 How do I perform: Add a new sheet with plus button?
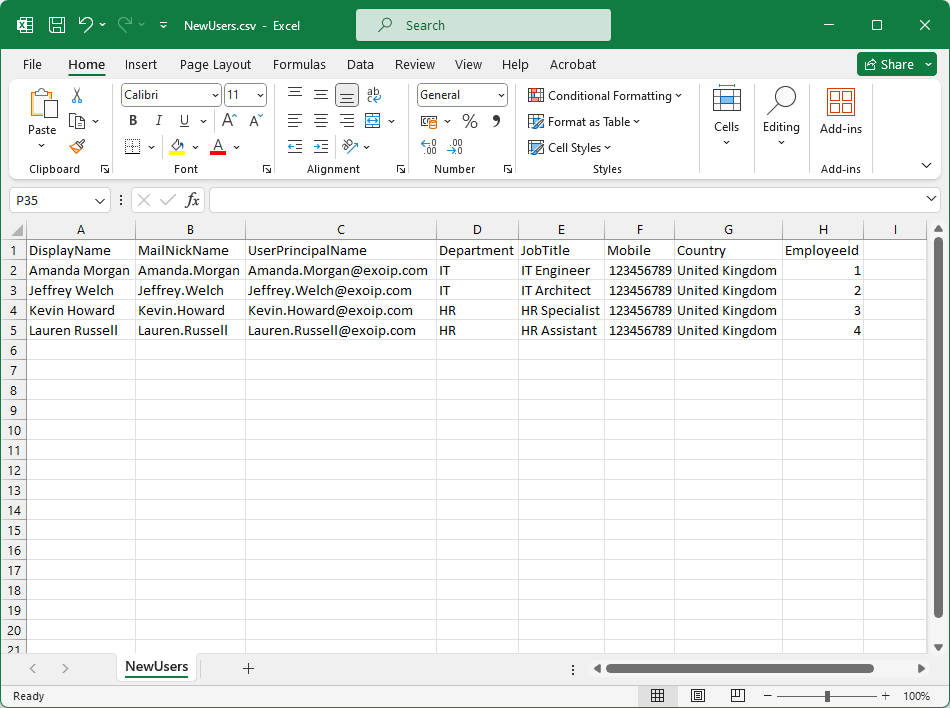point(248,668)
